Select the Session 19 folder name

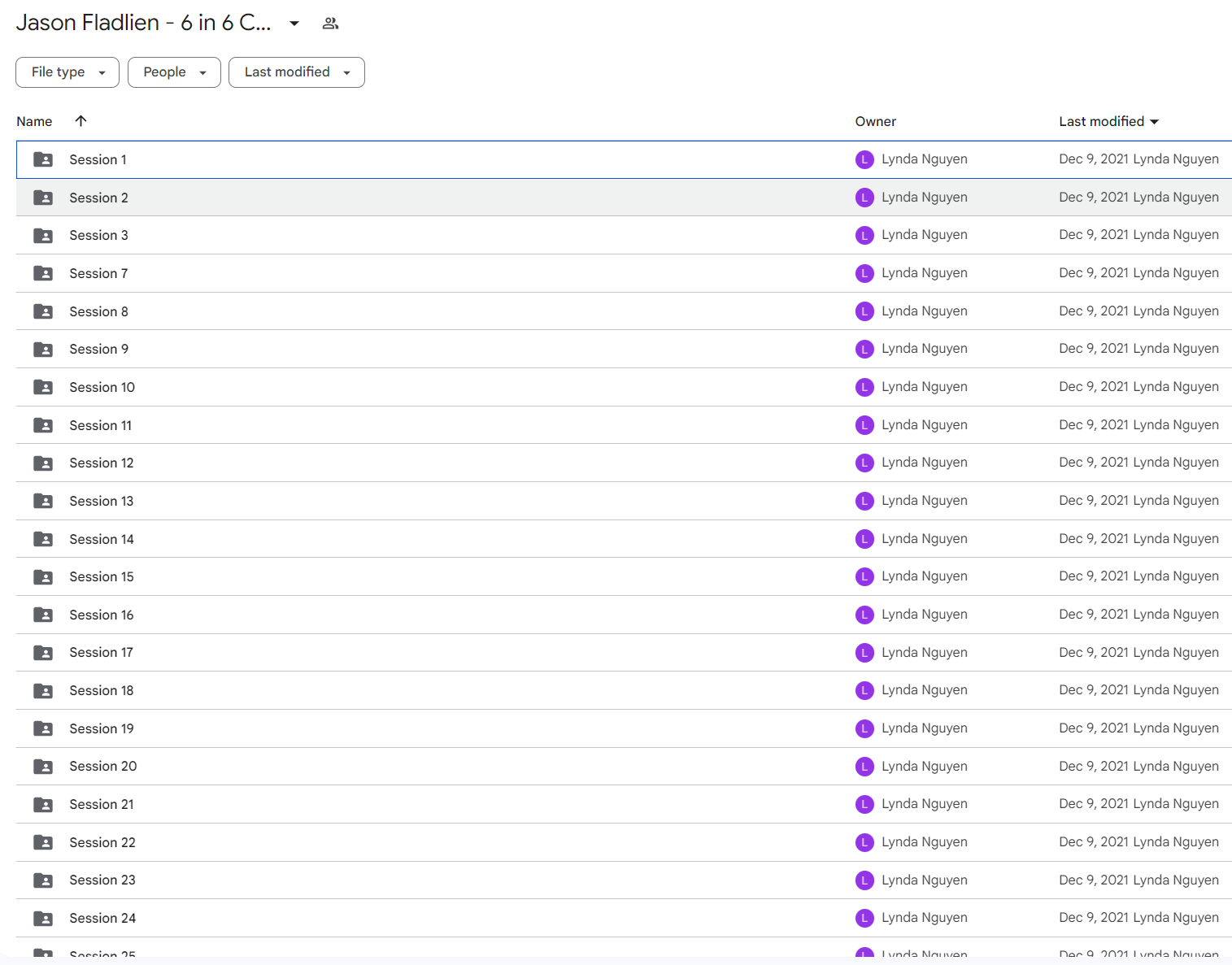coord(101,728)
